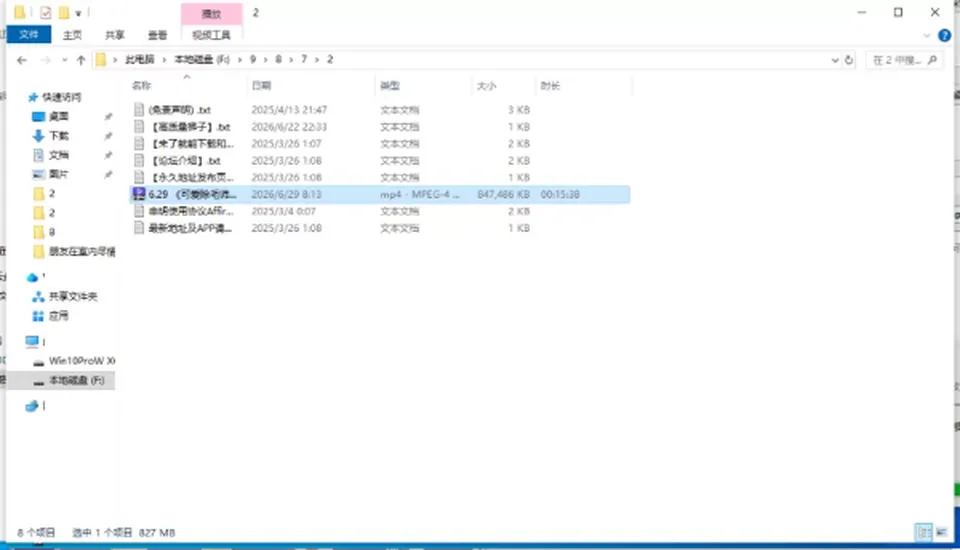Click folder 9 in the address breadcrumb

pyautogui.click(x=253, y=59)
